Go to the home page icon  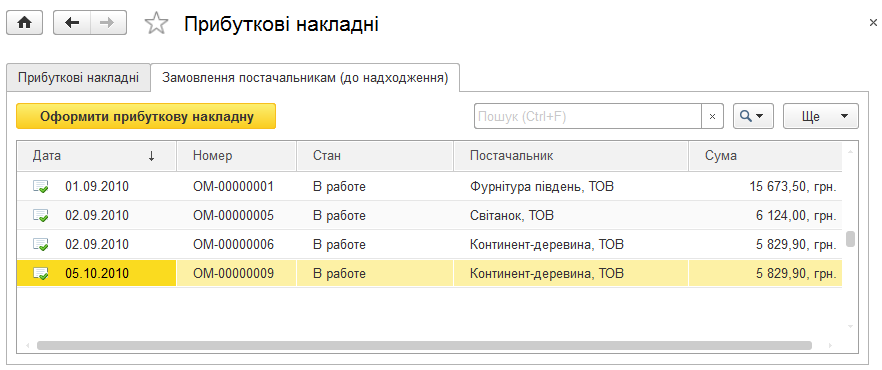[24, 23]
